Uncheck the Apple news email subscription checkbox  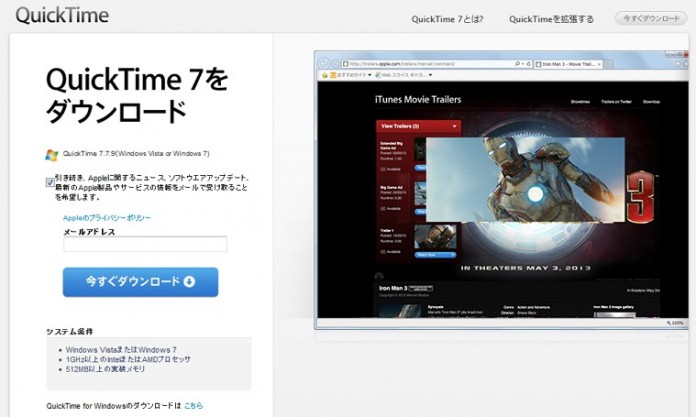[x=50, y=182]
